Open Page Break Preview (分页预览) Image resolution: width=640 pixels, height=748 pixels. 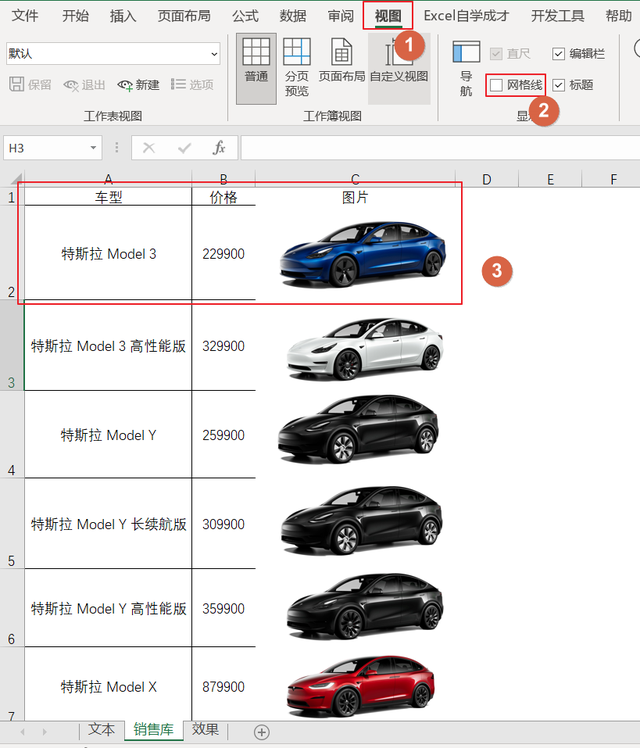click(297, 68)
